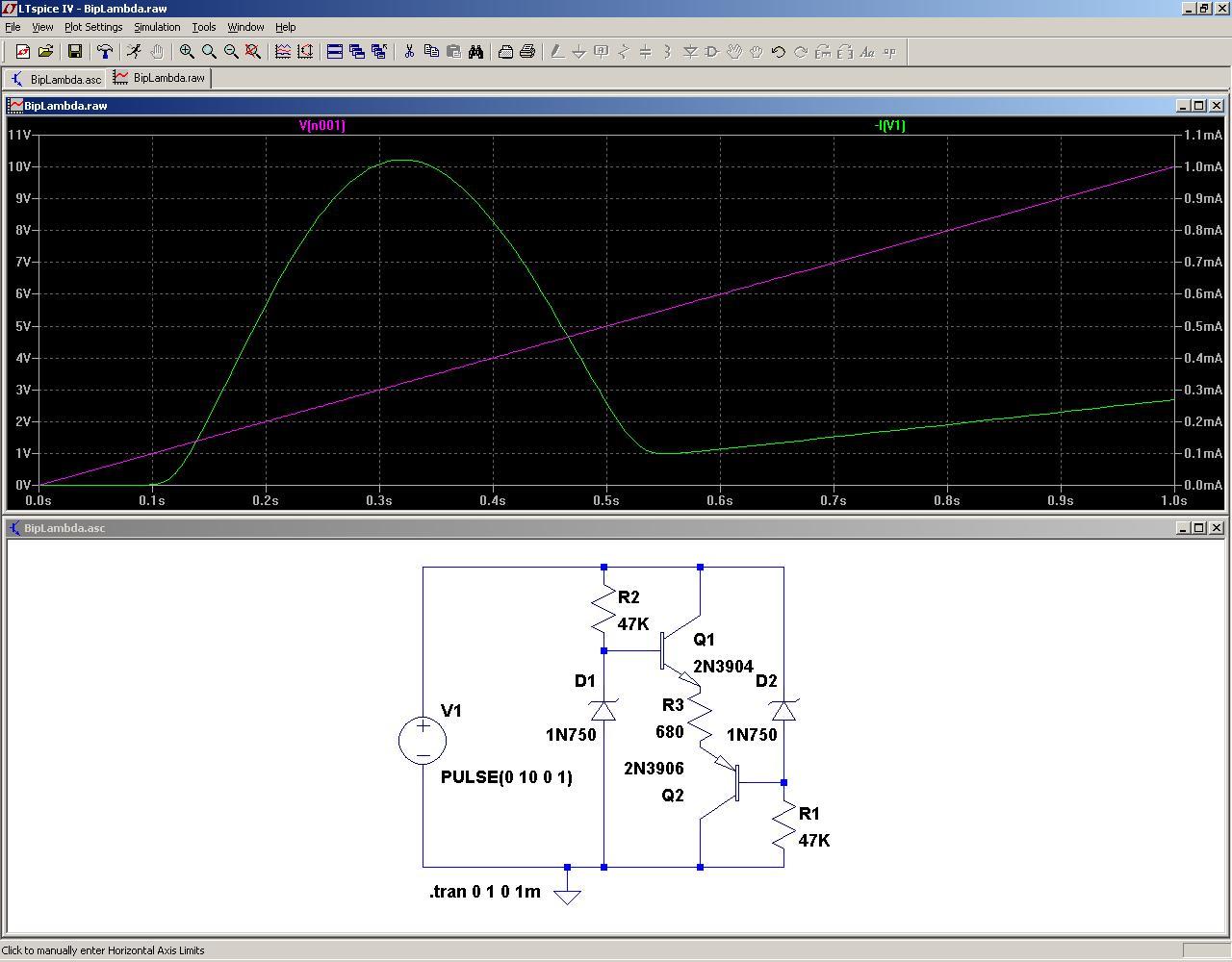Click the New Schematic toolbar icon

click(23, 52)
